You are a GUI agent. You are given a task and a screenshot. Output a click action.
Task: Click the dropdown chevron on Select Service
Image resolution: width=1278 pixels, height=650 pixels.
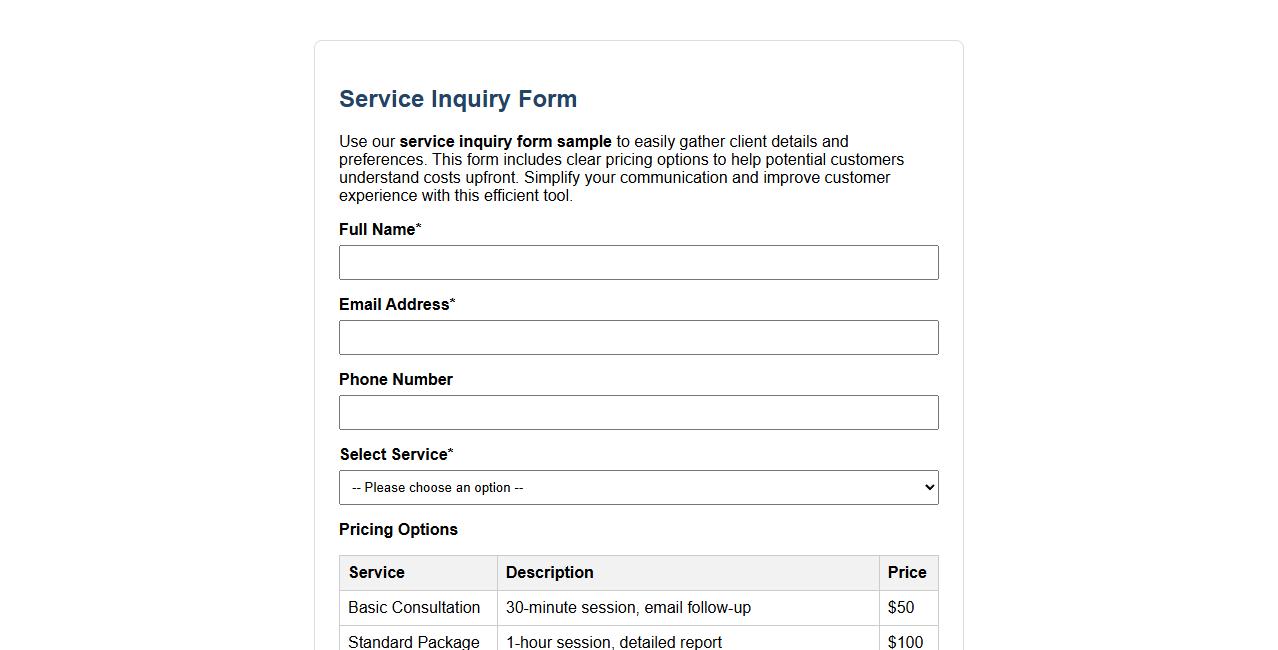[x=927, y=487]
